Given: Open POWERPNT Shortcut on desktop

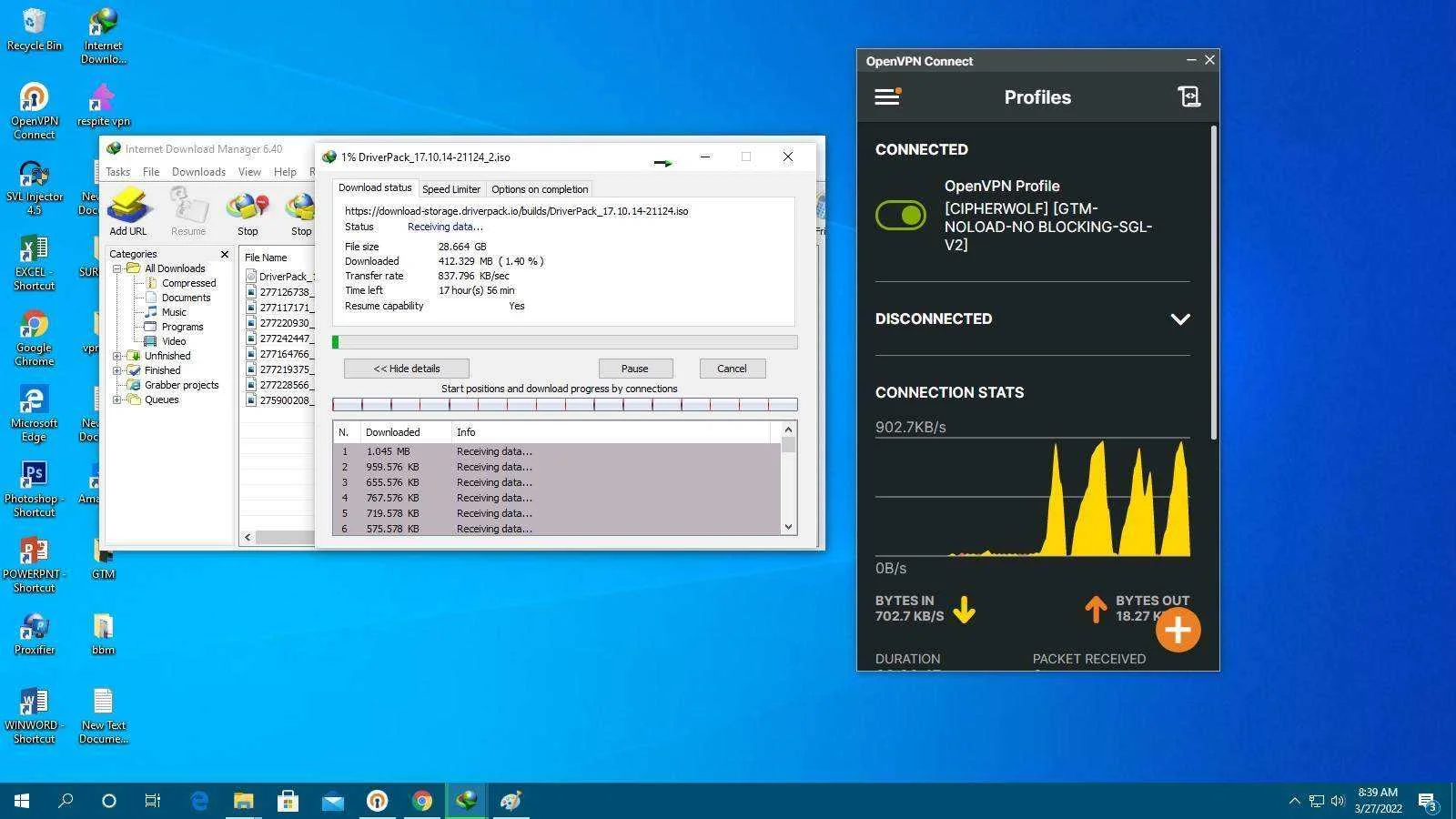Looking at the screenshot, I should point(34,564).
